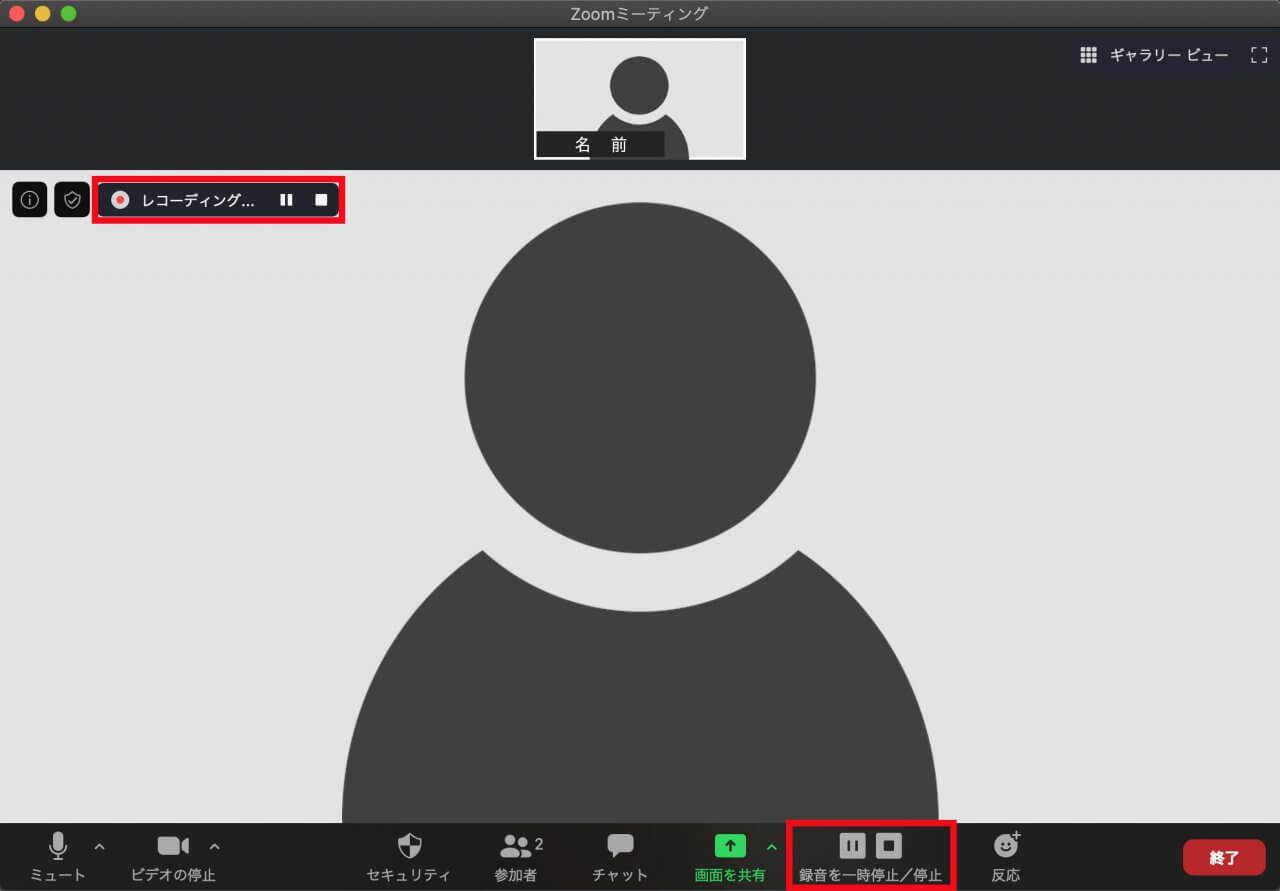Pause recording in the bottom toolbar
This screenshot has width=1280, height=891.
point(852,846)
